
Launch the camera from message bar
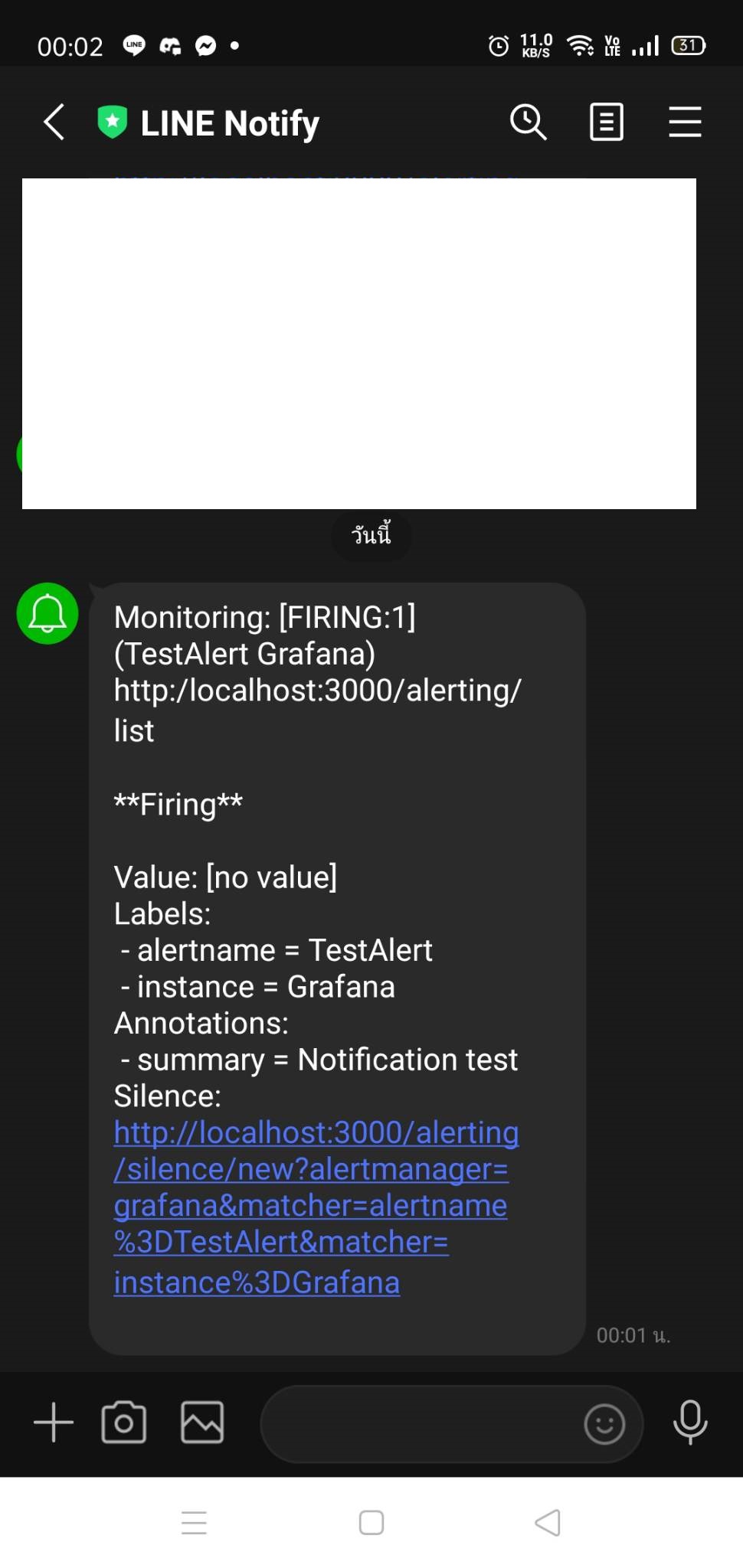[124, 1423]
